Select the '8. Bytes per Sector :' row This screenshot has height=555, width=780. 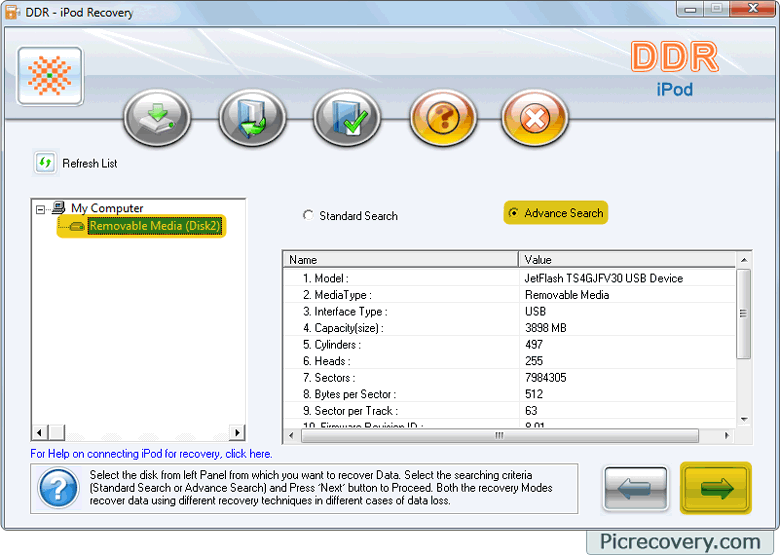[x=349, y=394]
